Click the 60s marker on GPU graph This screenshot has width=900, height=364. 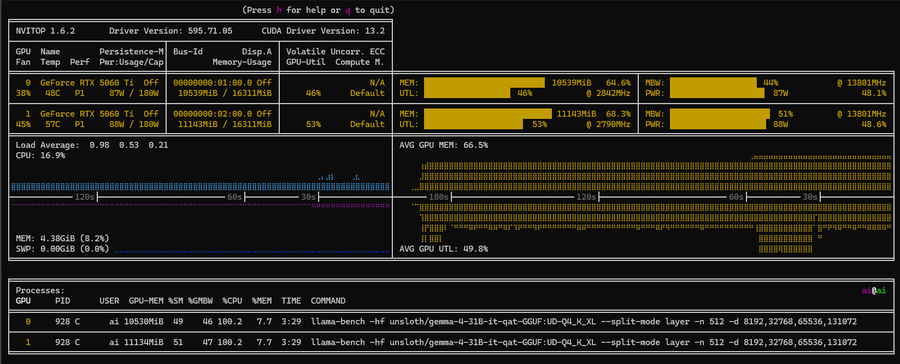click(736, 196)
